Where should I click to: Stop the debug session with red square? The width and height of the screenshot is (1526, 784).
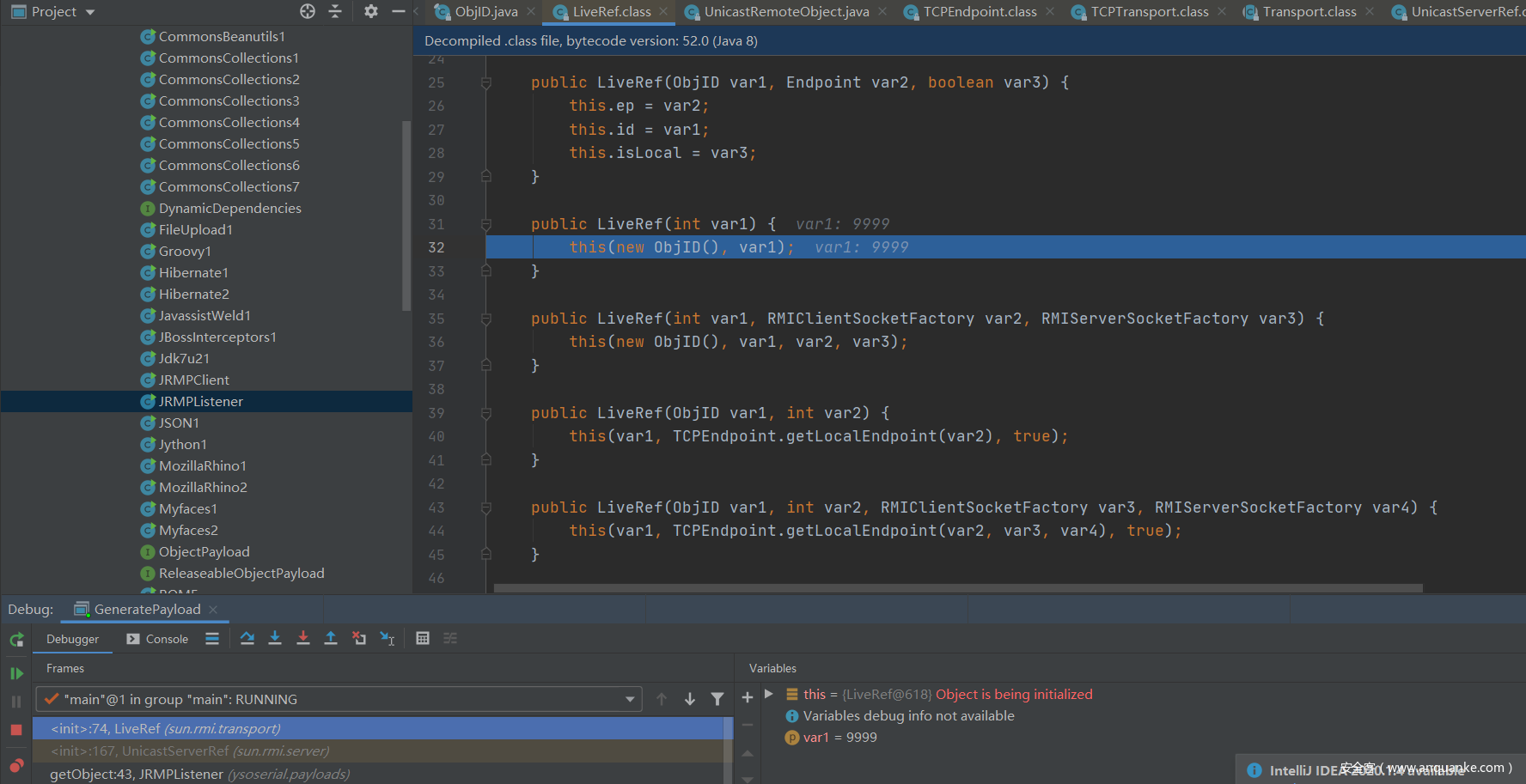(16, 730)
